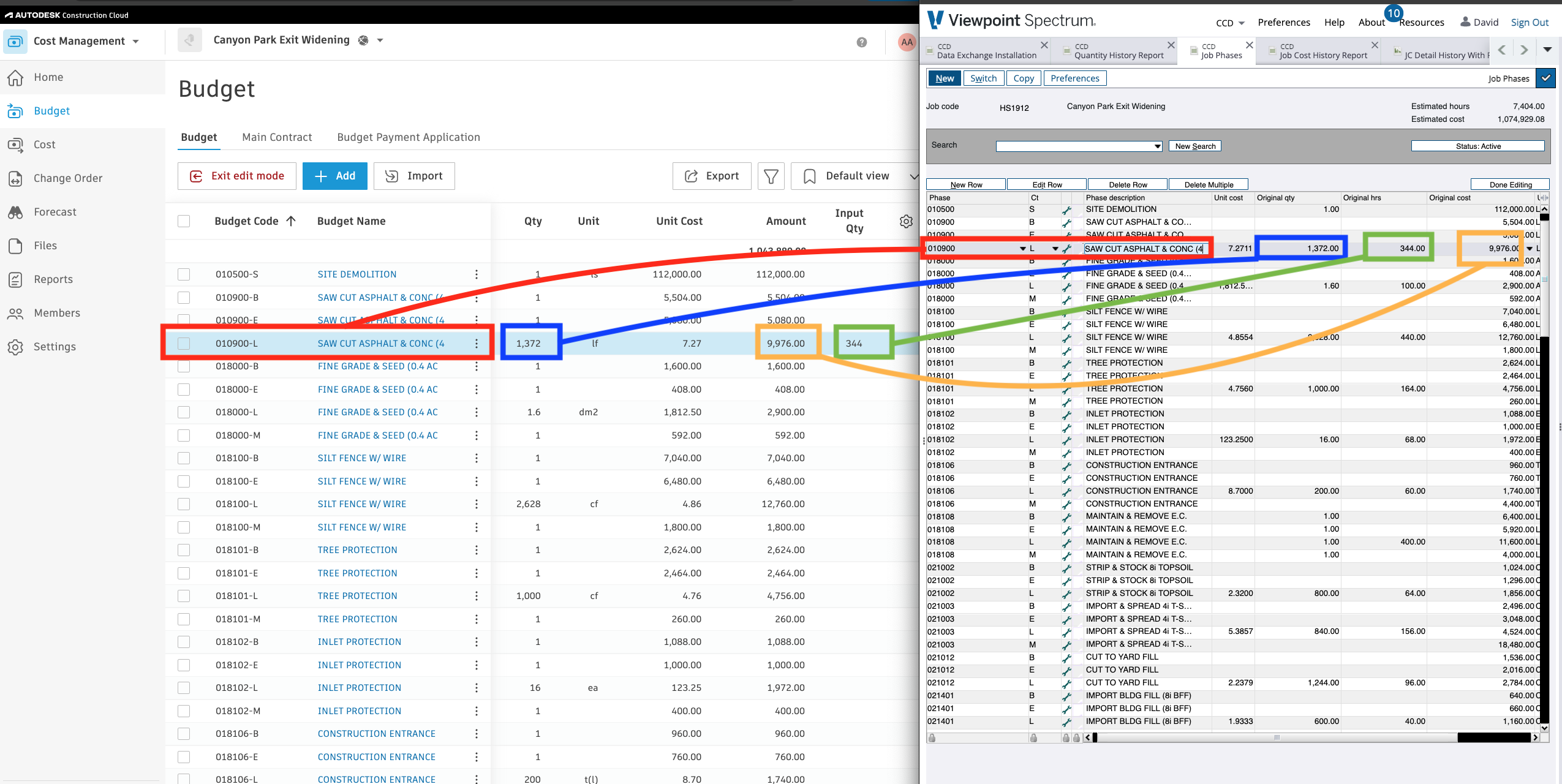Click the Export button

[712, 176]
